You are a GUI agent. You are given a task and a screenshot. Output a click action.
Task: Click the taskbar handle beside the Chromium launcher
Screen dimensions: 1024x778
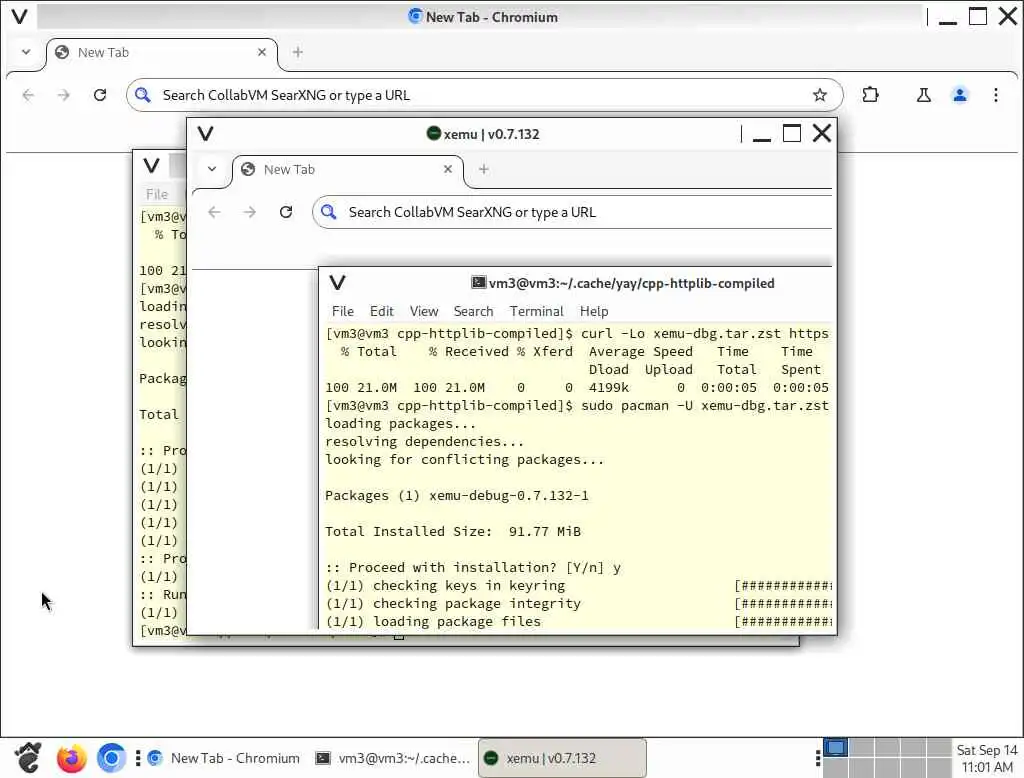pos(138,758)
